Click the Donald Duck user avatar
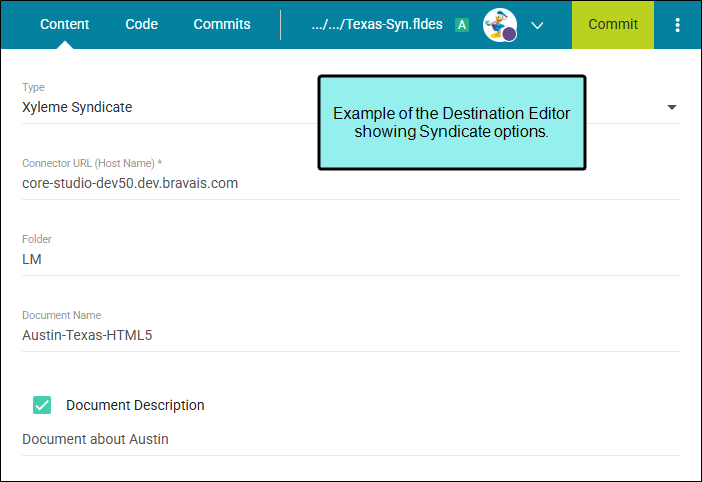 pyautogui.click(x=498, y=24)
